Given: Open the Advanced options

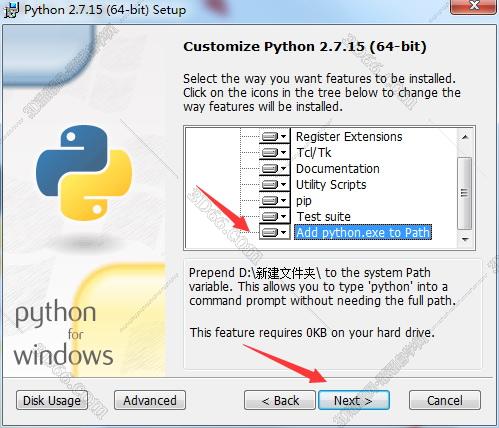Looking at the screenshot, I should (150, 400).
